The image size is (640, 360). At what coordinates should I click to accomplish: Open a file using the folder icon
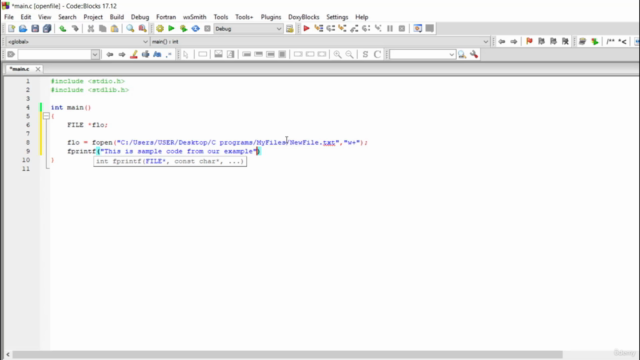point(23,29)
